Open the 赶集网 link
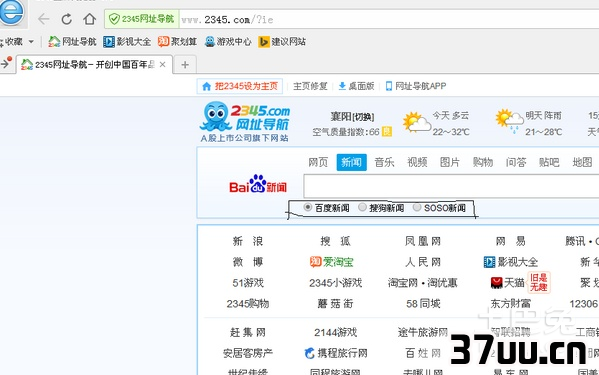Viewport: 599px width, 375px height. tap(248, 332)
